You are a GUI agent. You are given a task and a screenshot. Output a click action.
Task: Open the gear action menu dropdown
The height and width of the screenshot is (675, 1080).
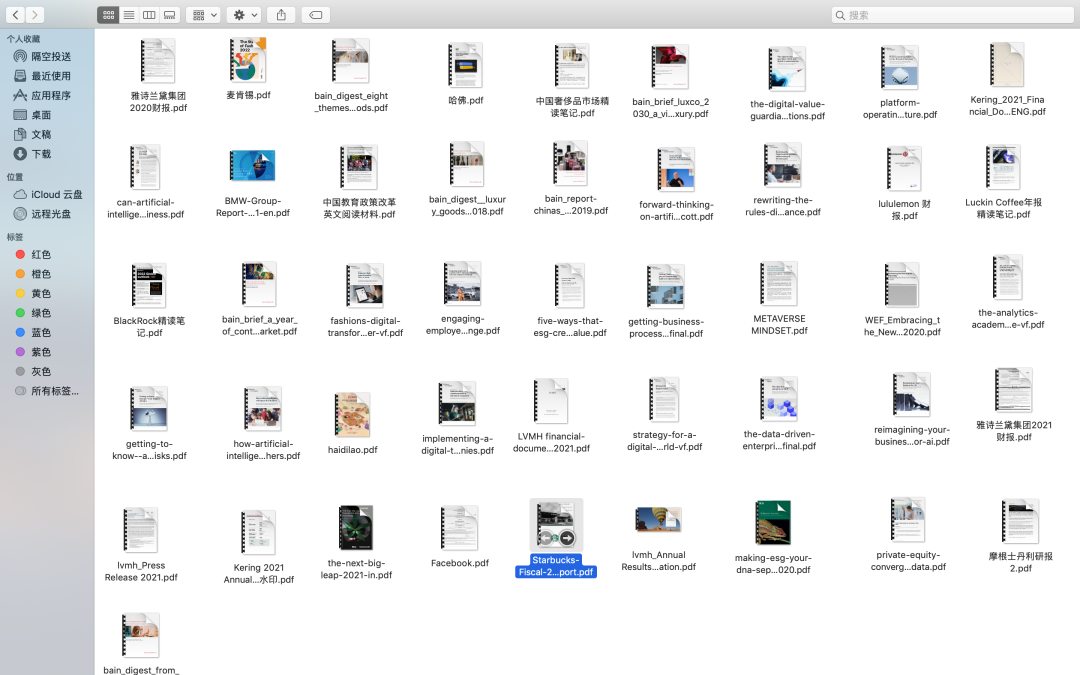(243, 15)
